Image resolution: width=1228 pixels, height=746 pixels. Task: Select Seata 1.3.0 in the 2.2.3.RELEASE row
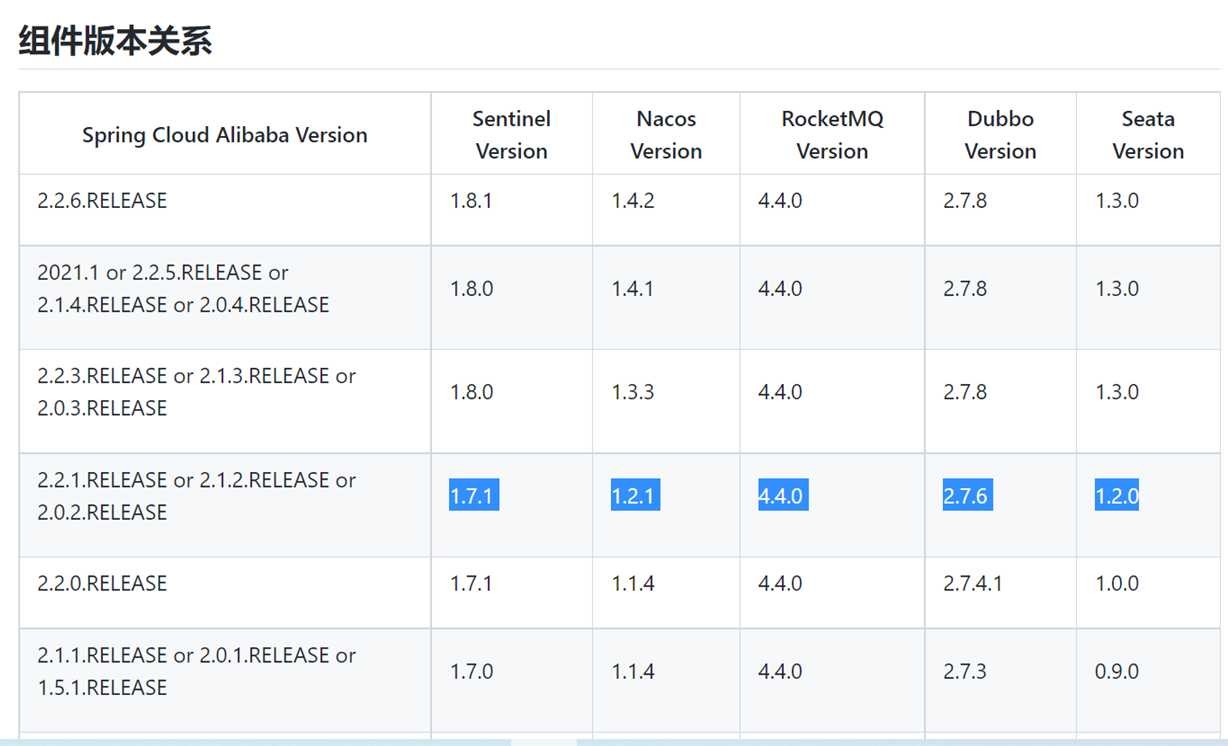(1117, 392)
